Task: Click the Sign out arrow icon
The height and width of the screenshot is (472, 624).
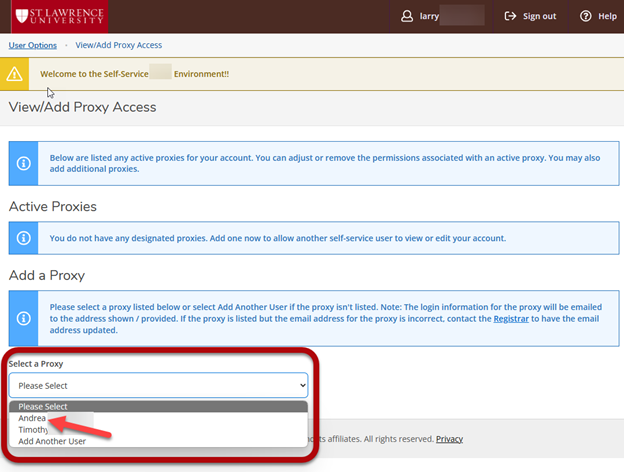Action: pyautogui.click(x=511, y=16)
